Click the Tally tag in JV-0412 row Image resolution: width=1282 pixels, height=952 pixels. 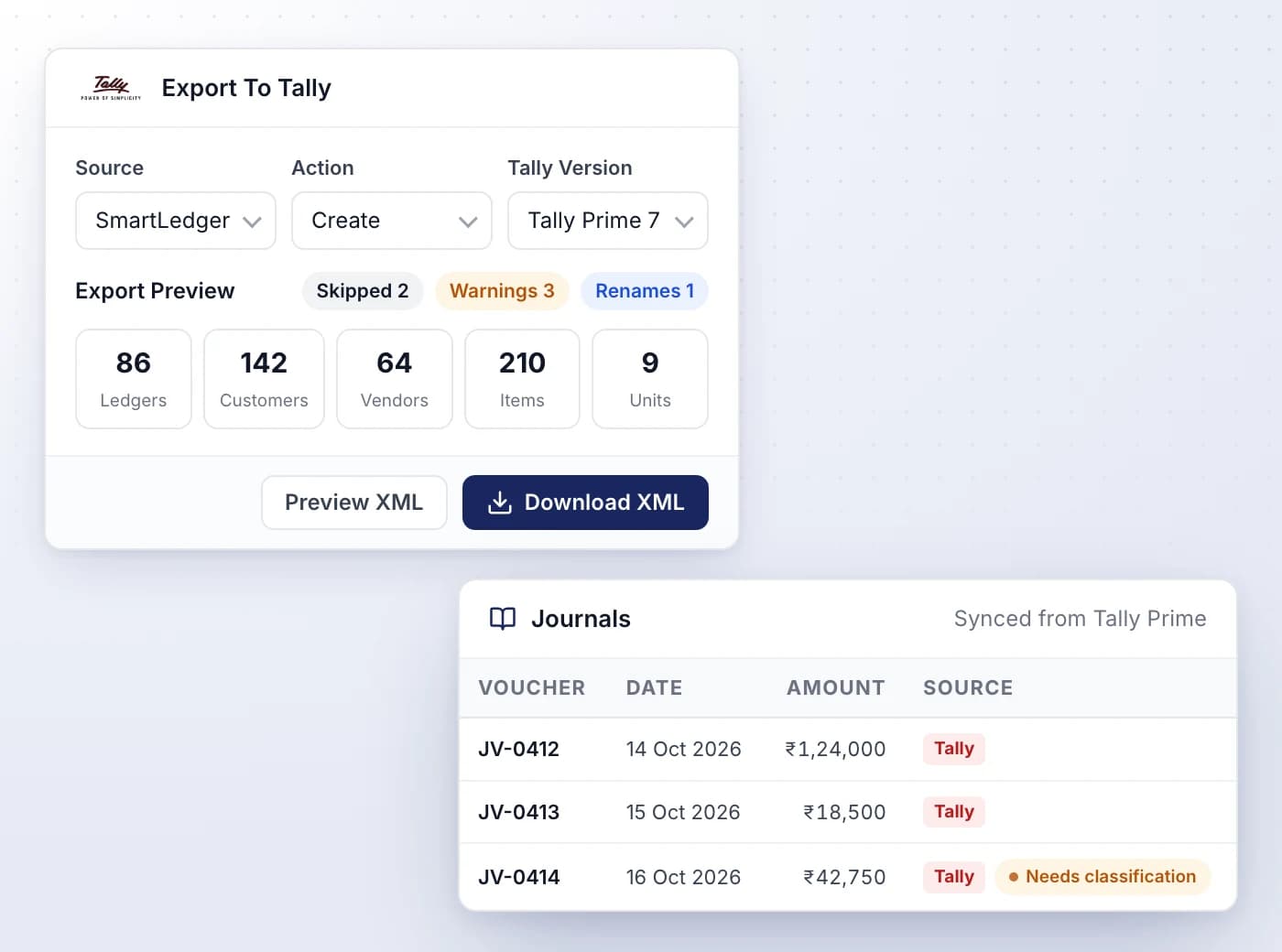(954, 749)
